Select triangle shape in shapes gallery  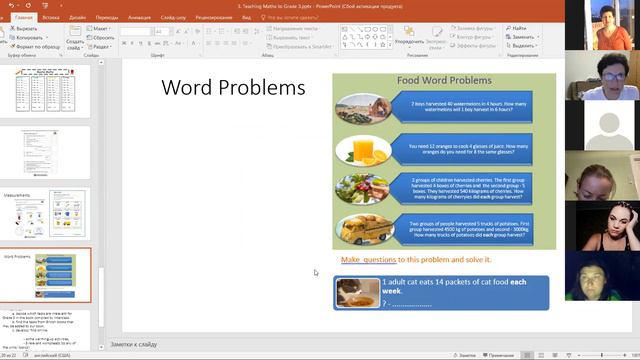pos(345,37)
